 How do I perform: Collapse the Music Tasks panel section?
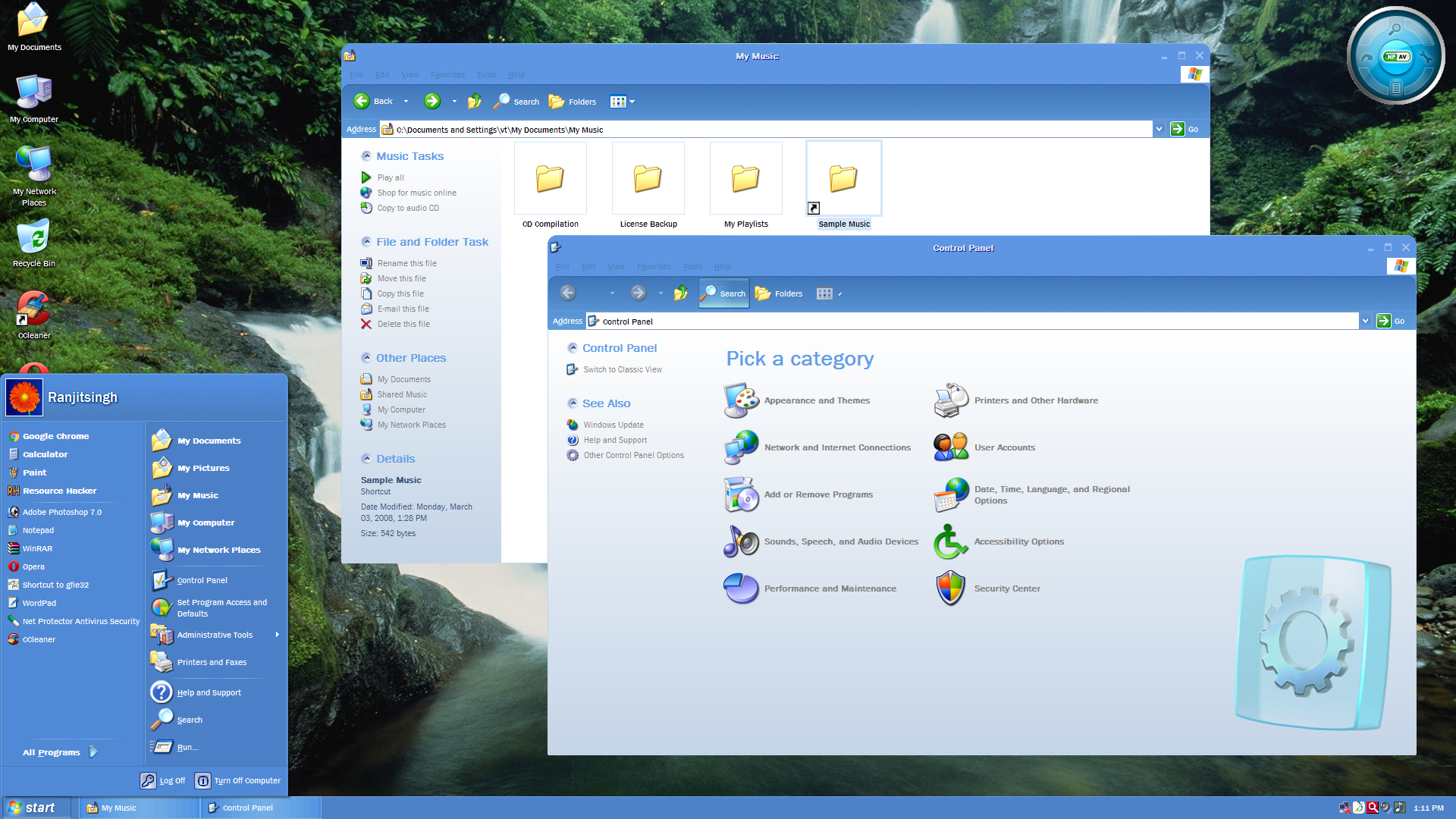tap(366, 156)
